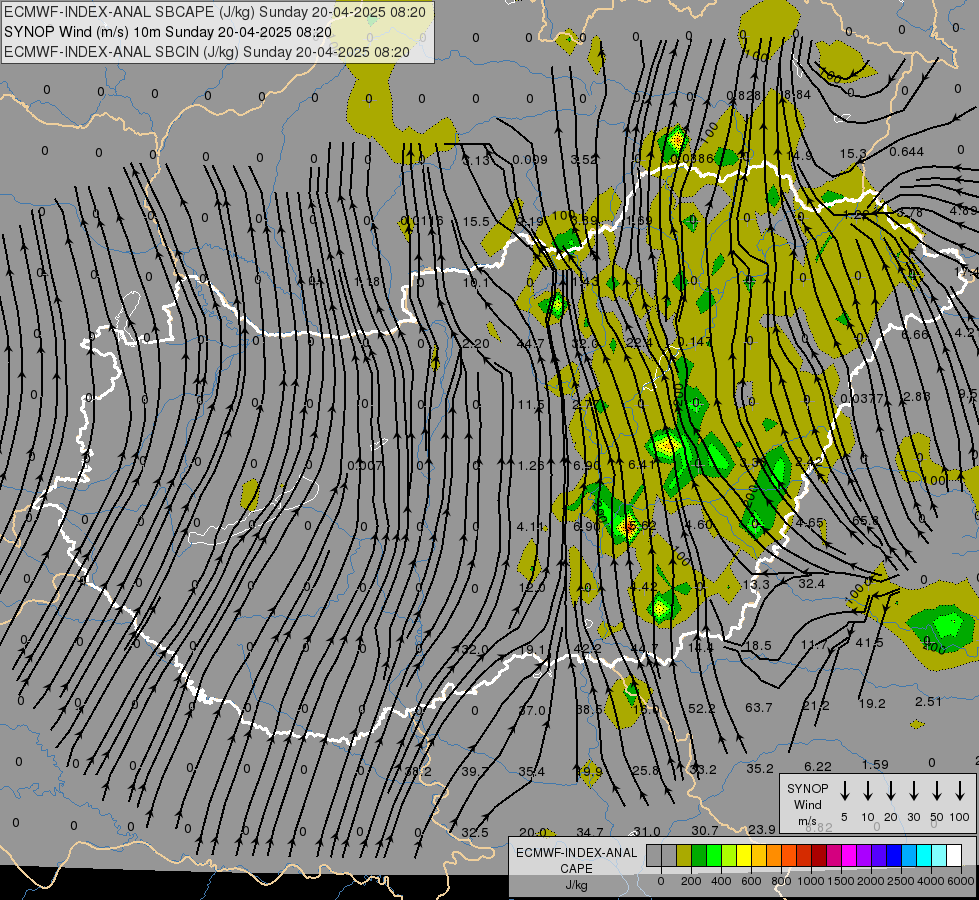
Task: Click the 23.9 value on the map
Action: [762, 829]
